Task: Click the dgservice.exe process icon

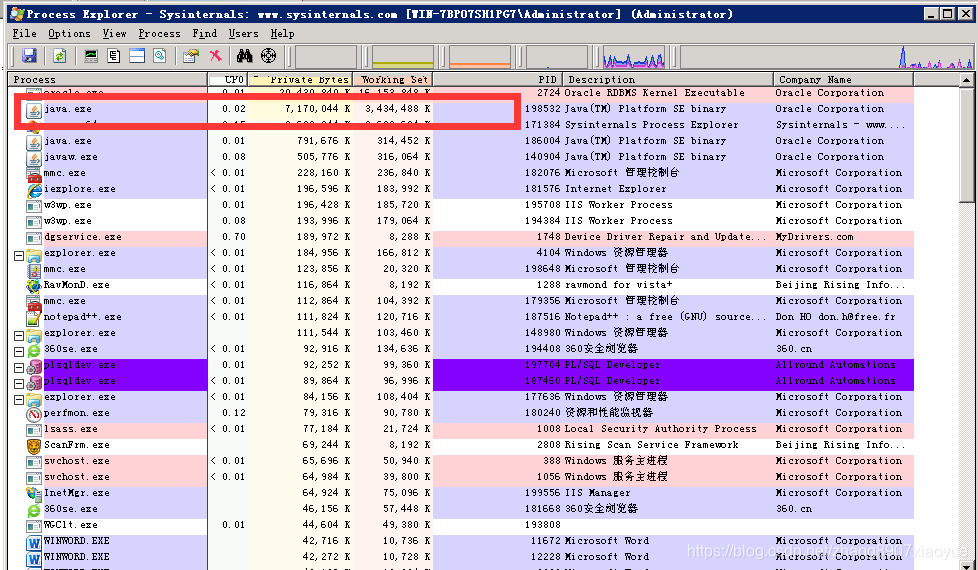Action: pyautogui.click(x=34, y=238)
